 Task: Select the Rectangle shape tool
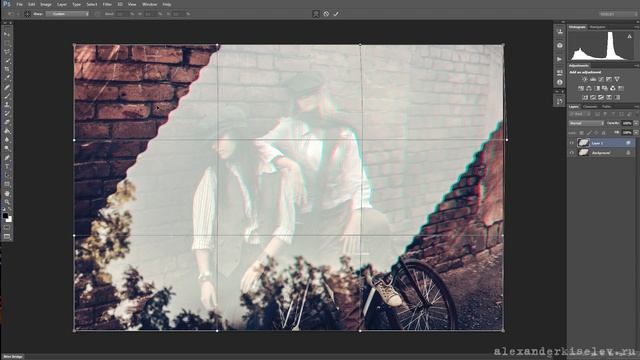click(7, 184)
